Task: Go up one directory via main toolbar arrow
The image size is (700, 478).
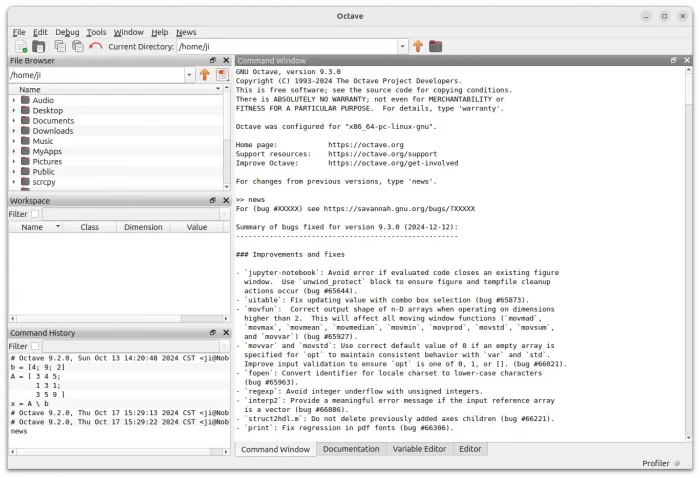Action: pos(418,46)
